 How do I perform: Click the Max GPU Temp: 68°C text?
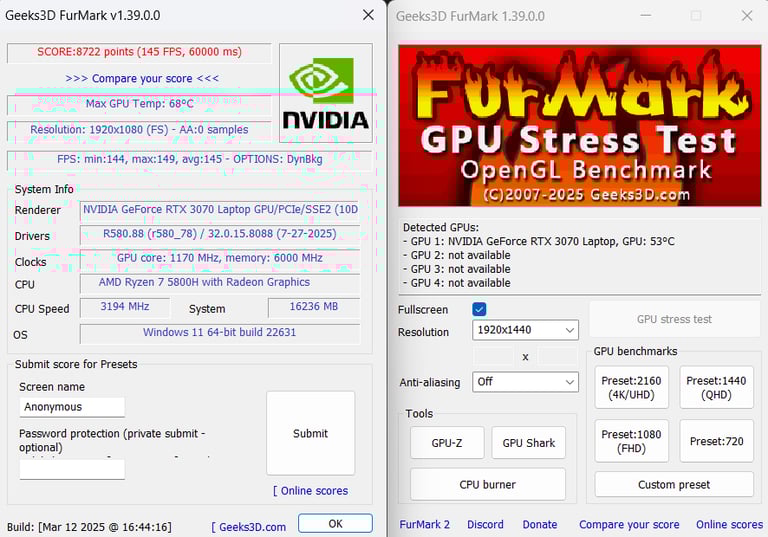(140, 104)
